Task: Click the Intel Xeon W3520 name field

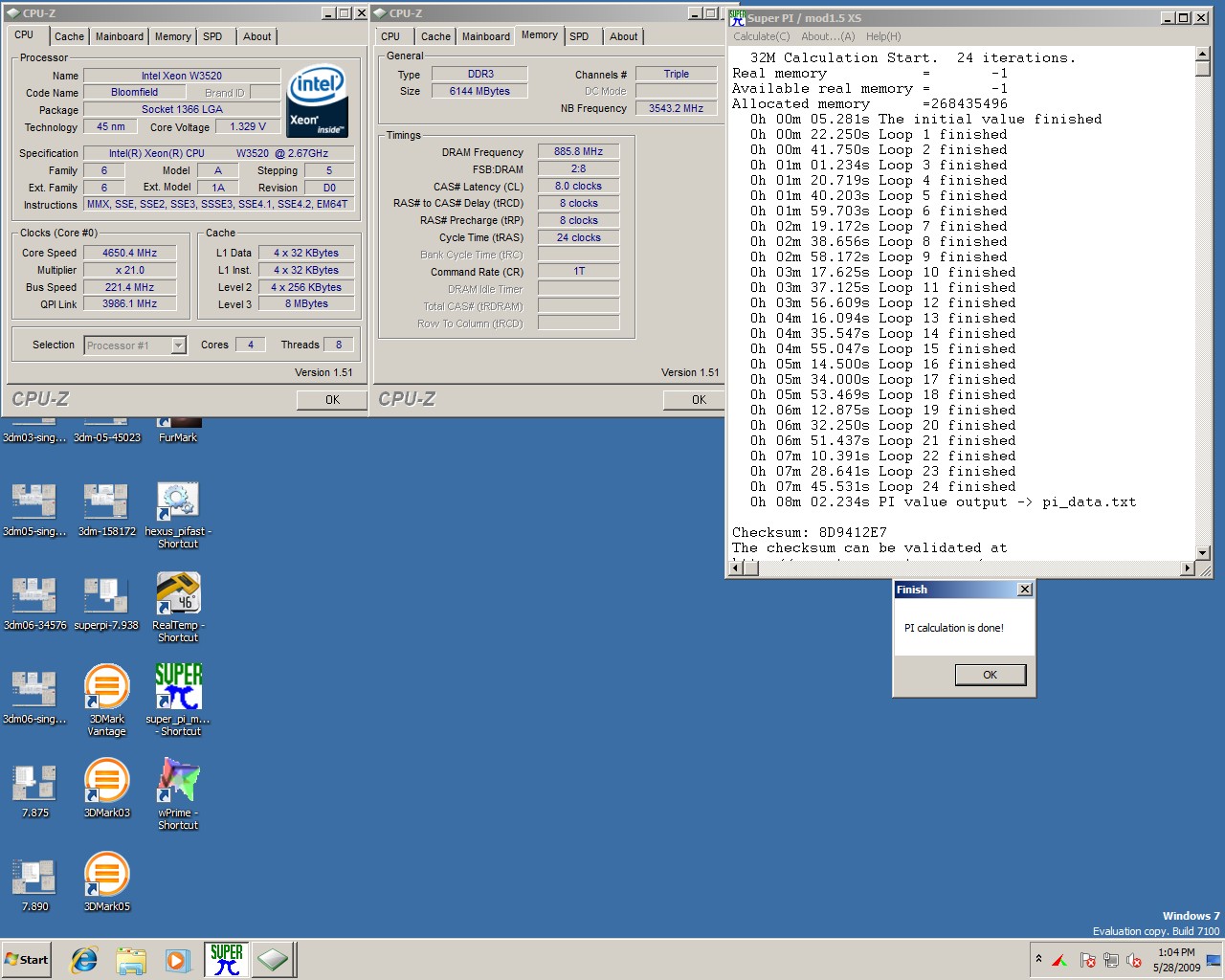Action: (182, 76)
